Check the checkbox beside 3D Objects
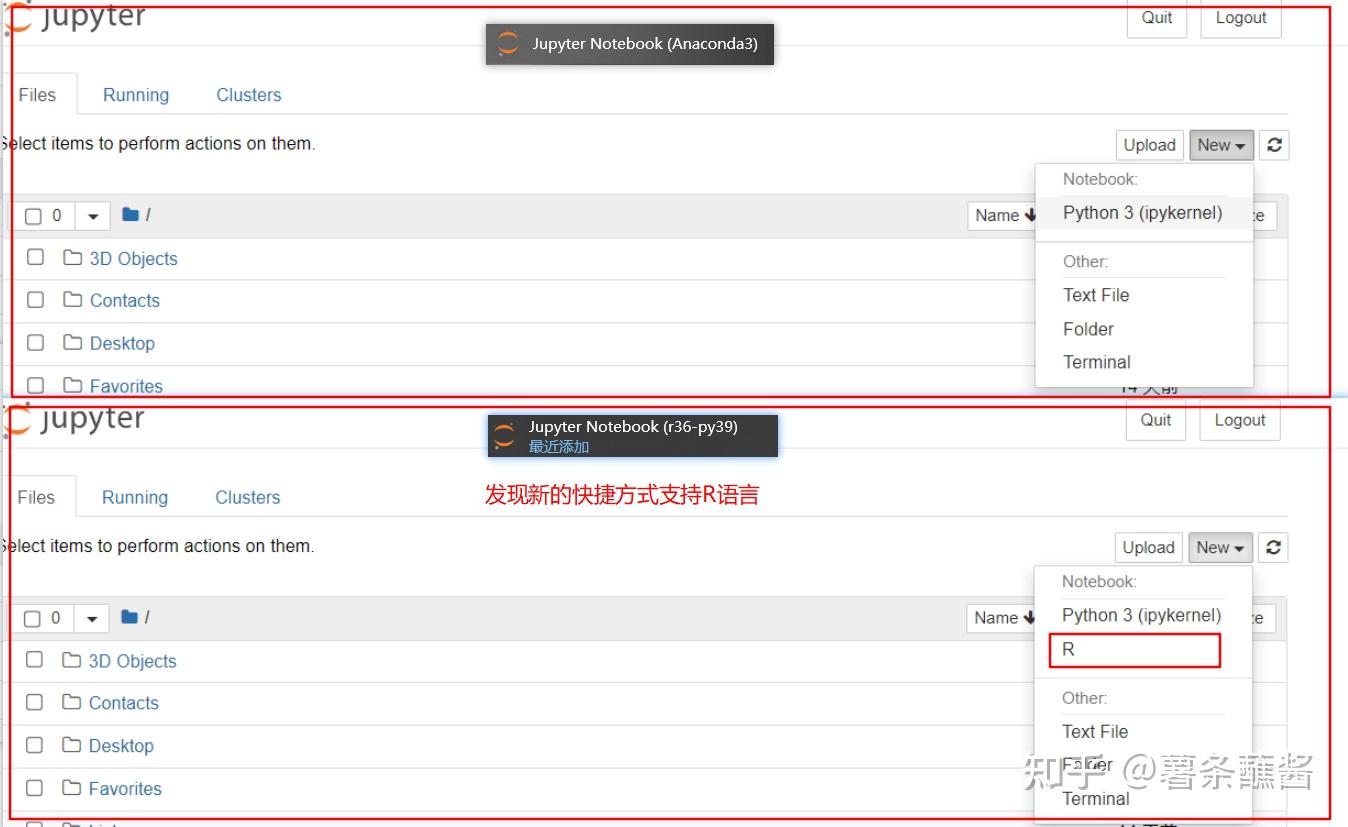Viewport: 1348px width, 827px height. click(x=36, y=257)
